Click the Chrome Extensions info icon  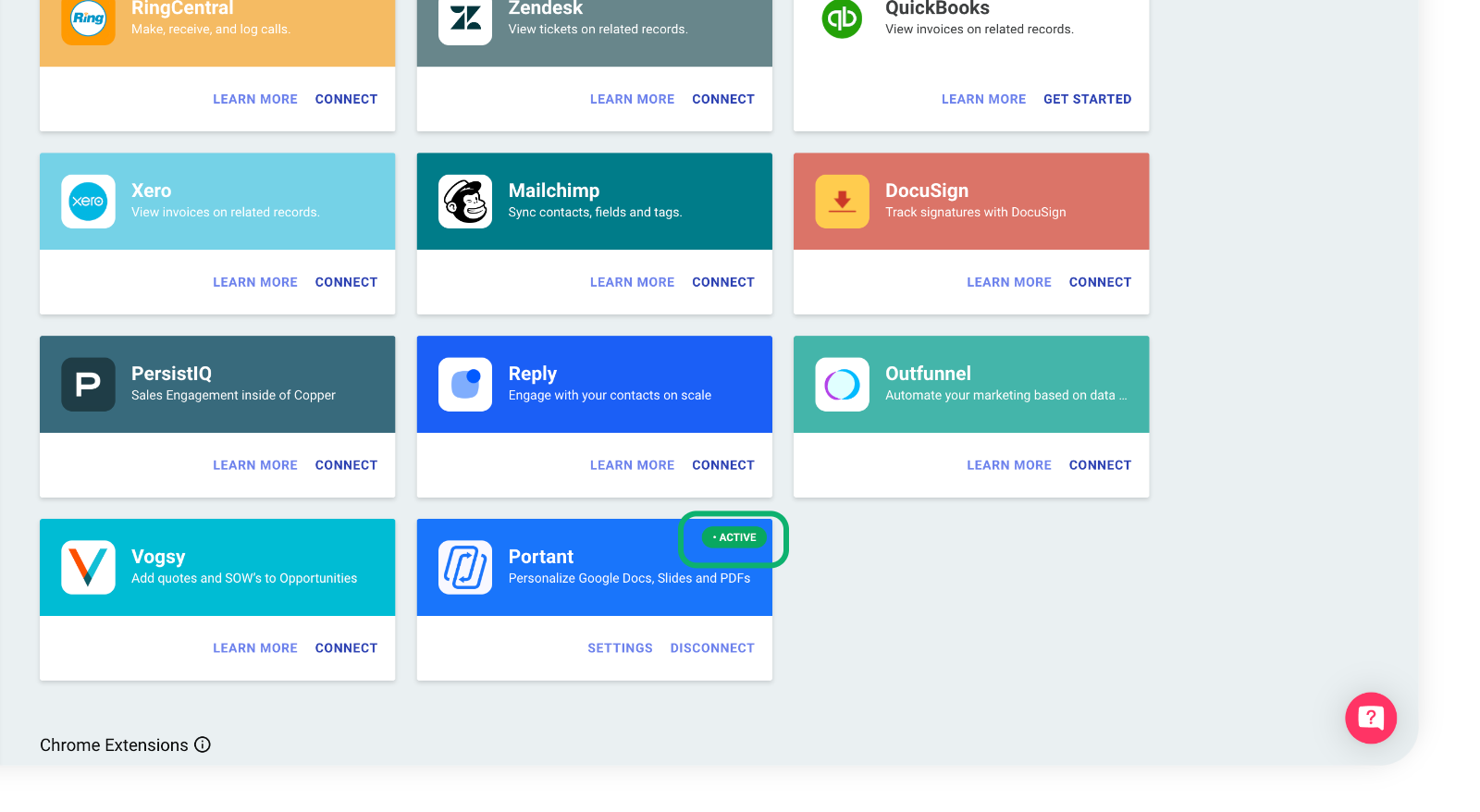pyautogui.click(x=203, y=744)
